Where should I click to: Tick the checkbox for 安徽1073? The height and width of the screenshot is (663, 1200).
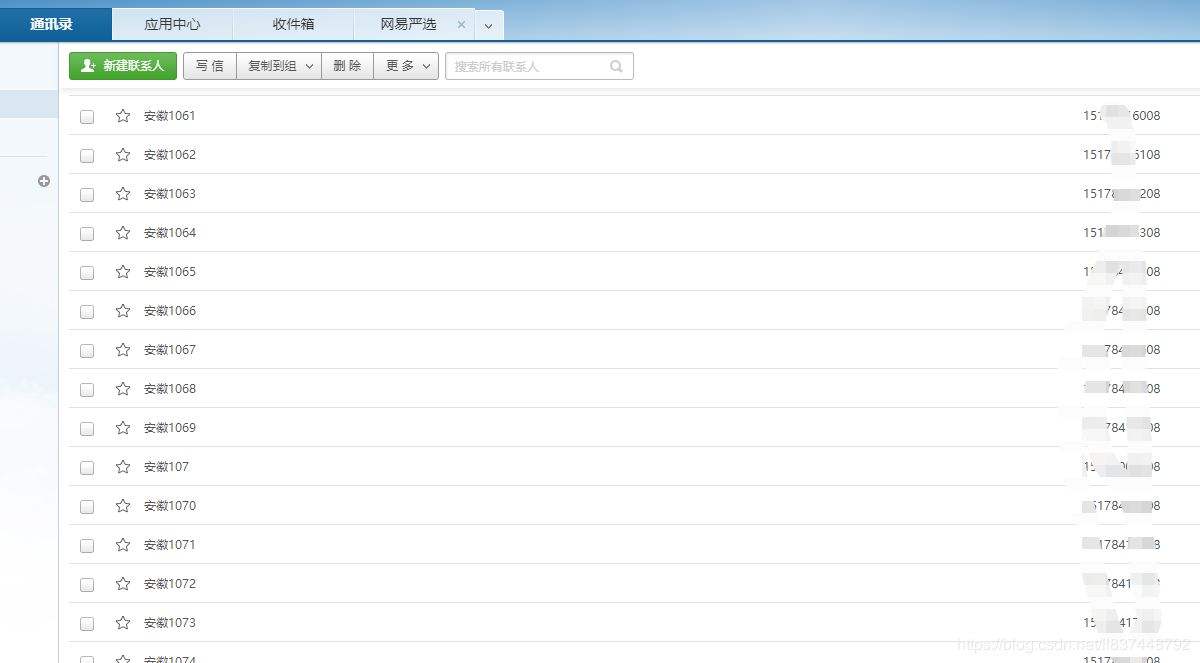coord(87,624)
